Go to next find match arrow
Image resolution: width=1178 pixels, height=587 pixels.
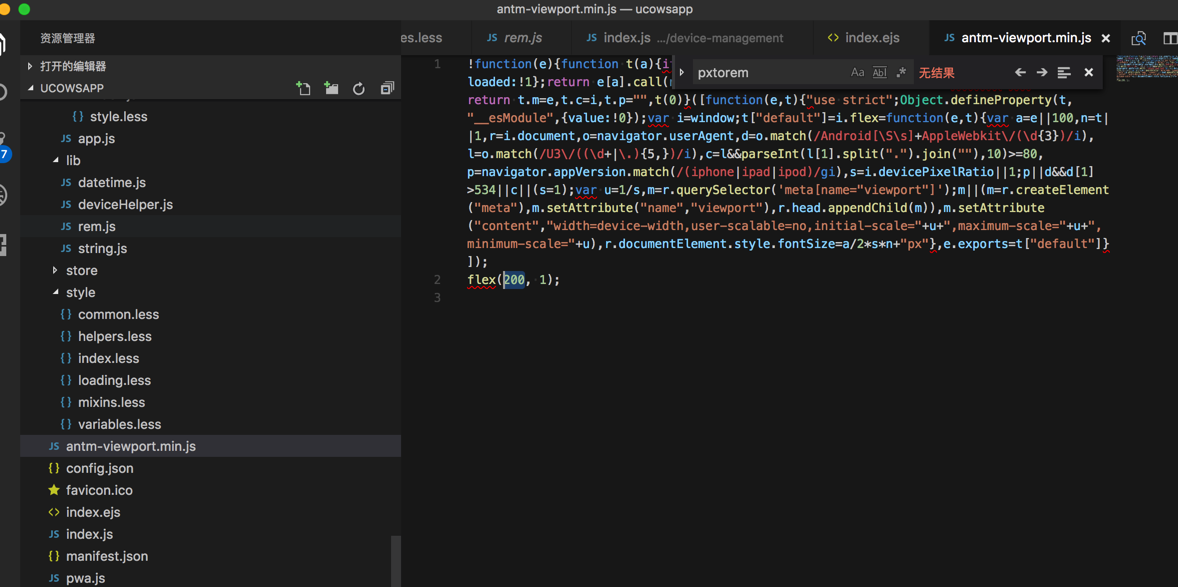tap(1042, 73)
